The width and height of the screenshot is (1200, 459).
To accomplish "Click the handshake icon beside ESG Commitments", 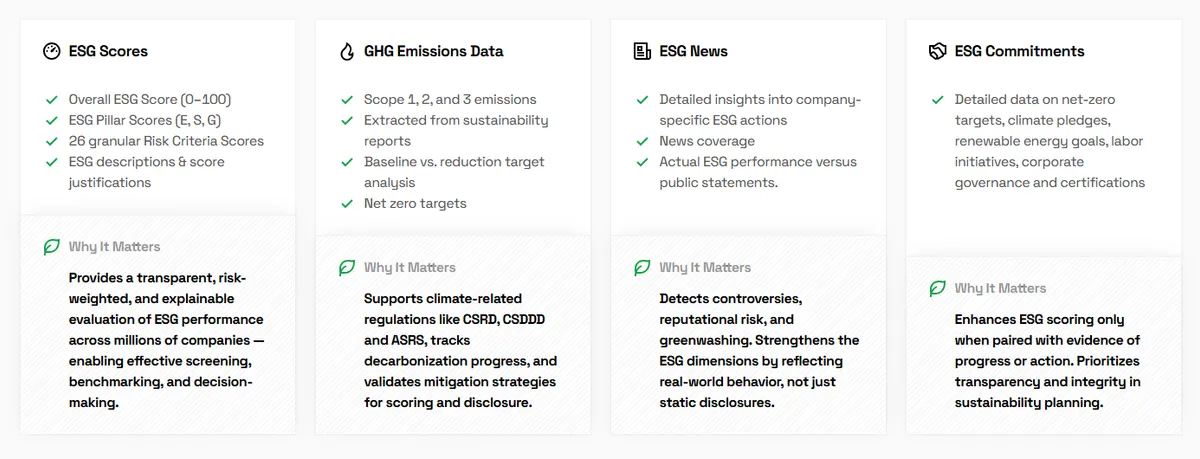I will tap(937, 51).
